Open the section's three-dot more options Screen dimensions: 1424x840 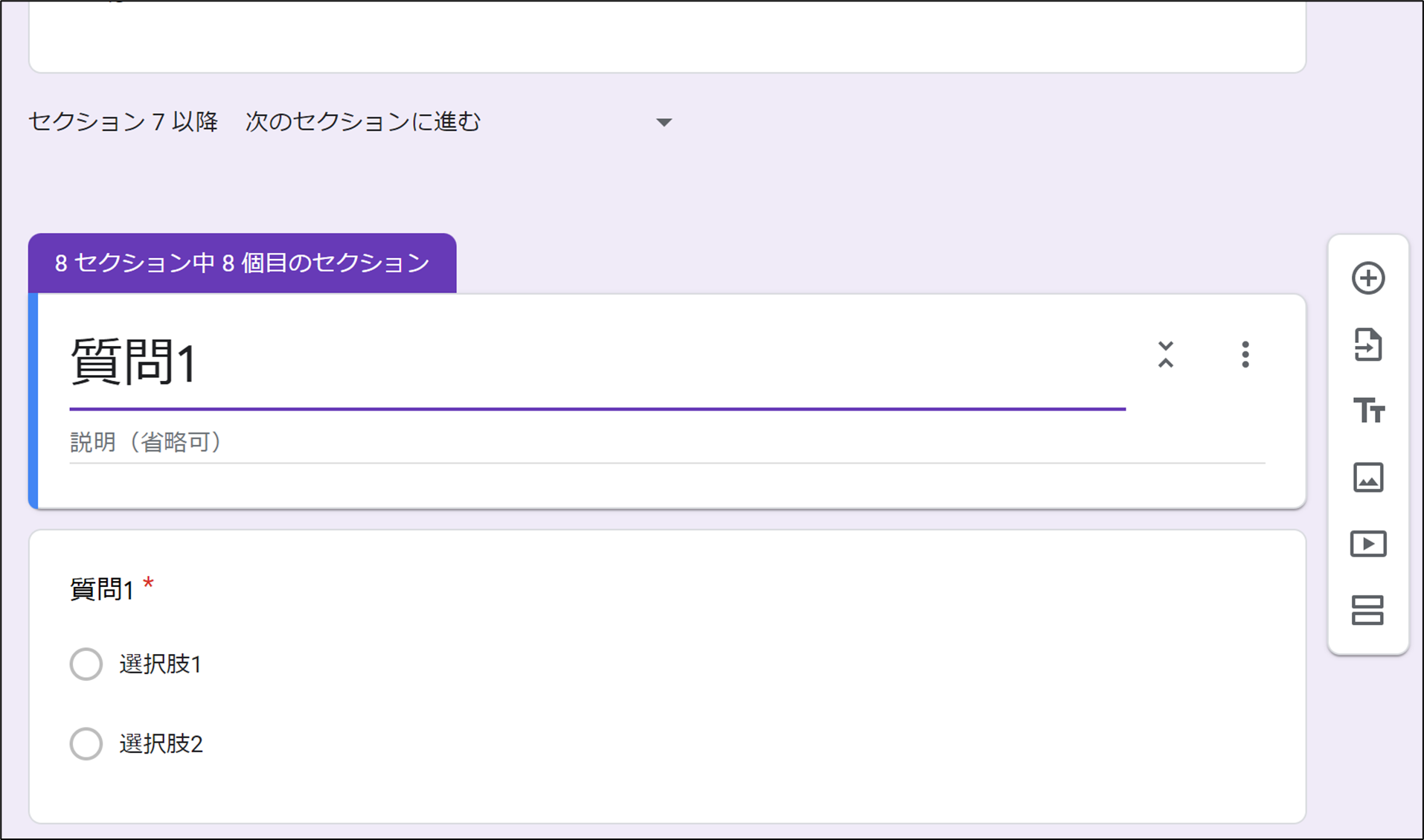(x=1245, y=355)
